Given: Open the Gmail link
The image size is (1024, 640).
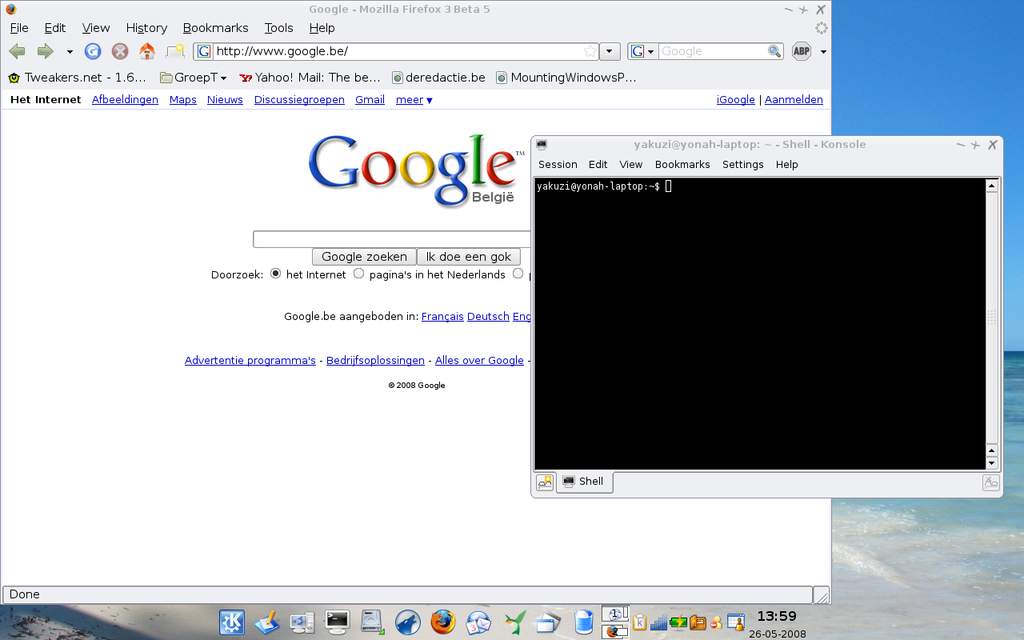Looking at the screenshot, I should [x=370, y=99].
